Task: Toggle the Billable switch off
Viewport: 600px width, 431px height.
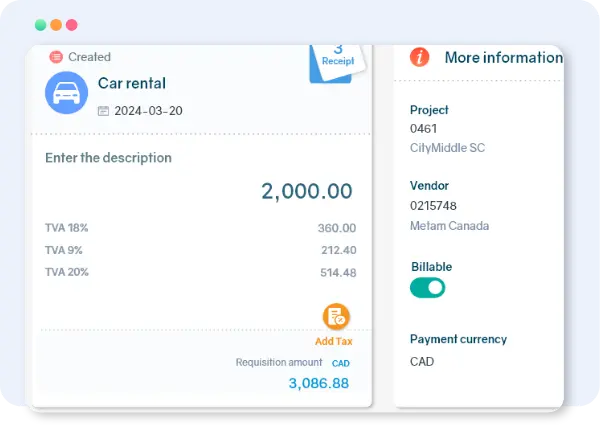Action: [428, 288]
